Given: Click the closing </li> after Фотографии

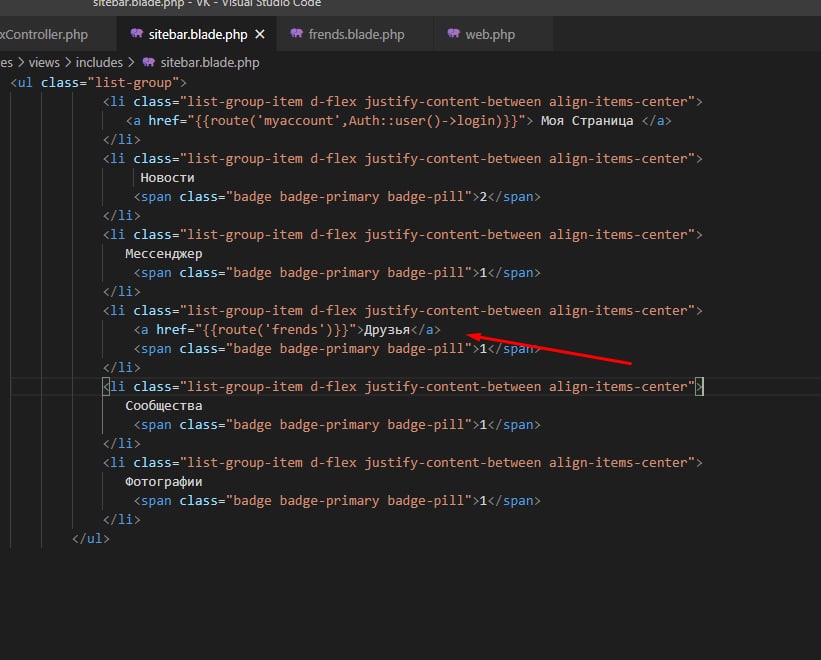Looking at the screenshot, I should pyautogui.click(x=121, y=520).
